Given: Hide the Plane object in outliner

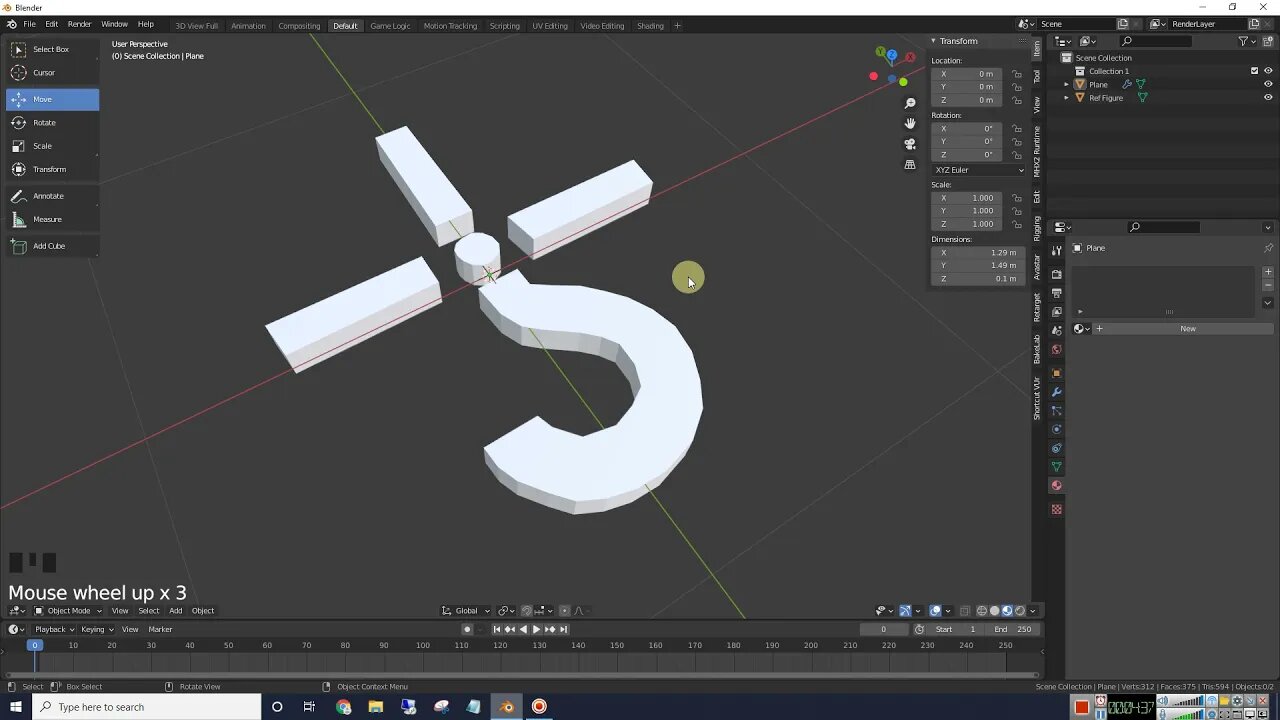Looking at the screenshot, I should coord(1268,84).
